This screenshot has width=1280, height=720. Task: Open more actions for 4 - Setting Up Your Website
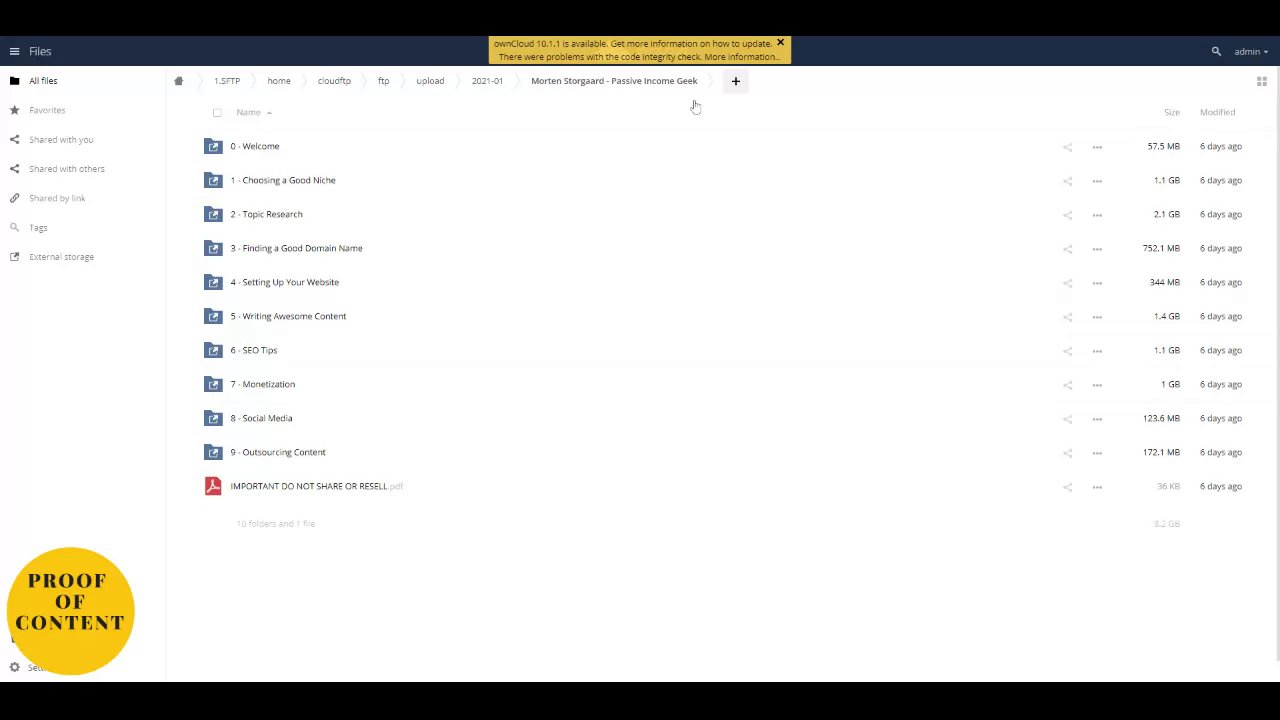(x=1097, y=283)
